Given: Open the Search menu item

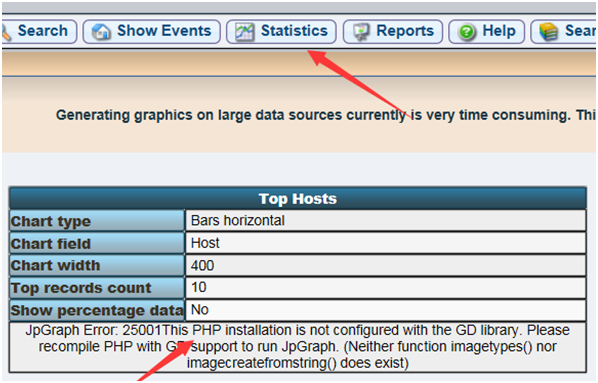Looking at the screenshot, I should (x=39, y=31).
